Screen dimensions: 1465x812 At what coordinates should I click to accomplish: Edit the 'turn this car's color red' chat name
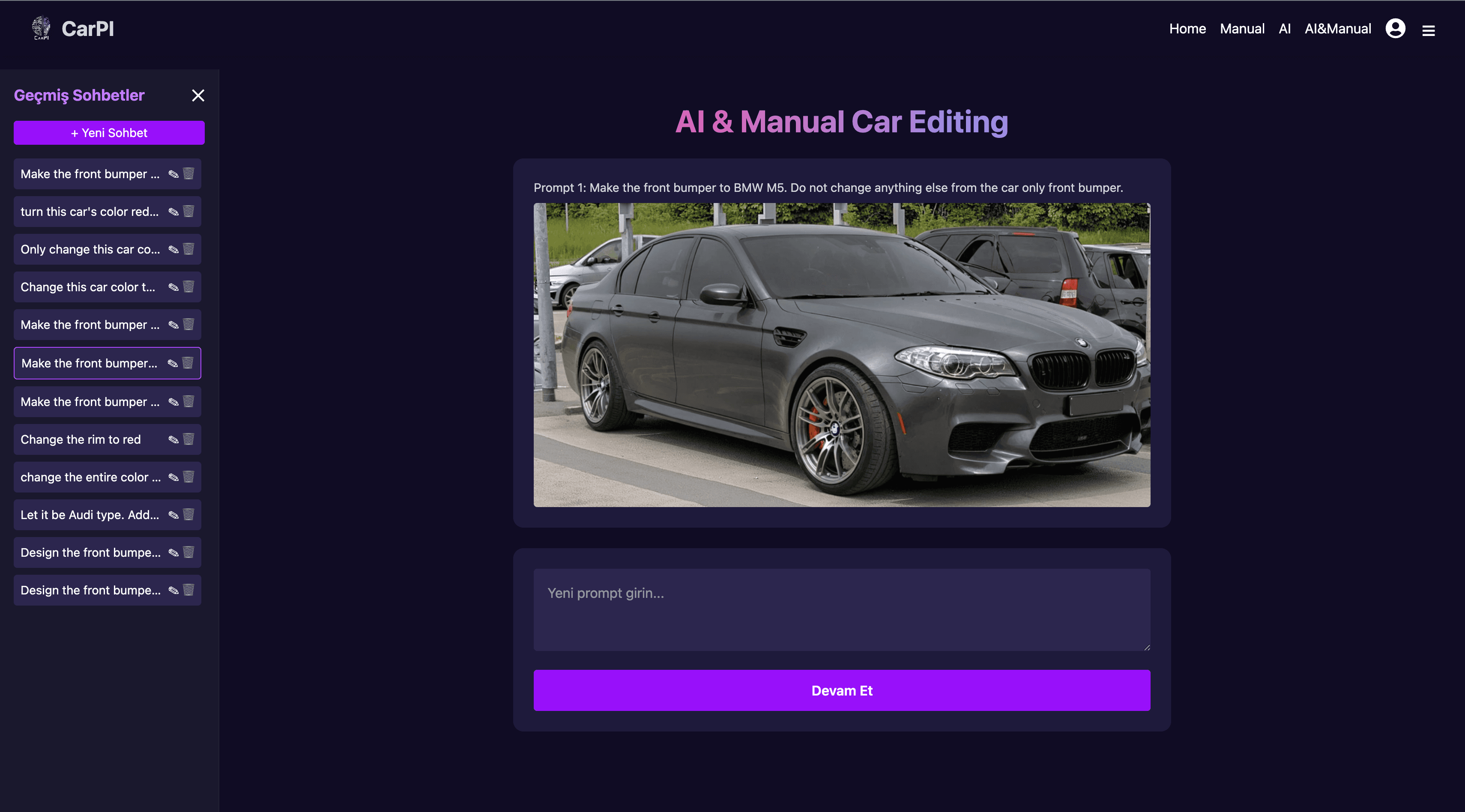[173, 212]
